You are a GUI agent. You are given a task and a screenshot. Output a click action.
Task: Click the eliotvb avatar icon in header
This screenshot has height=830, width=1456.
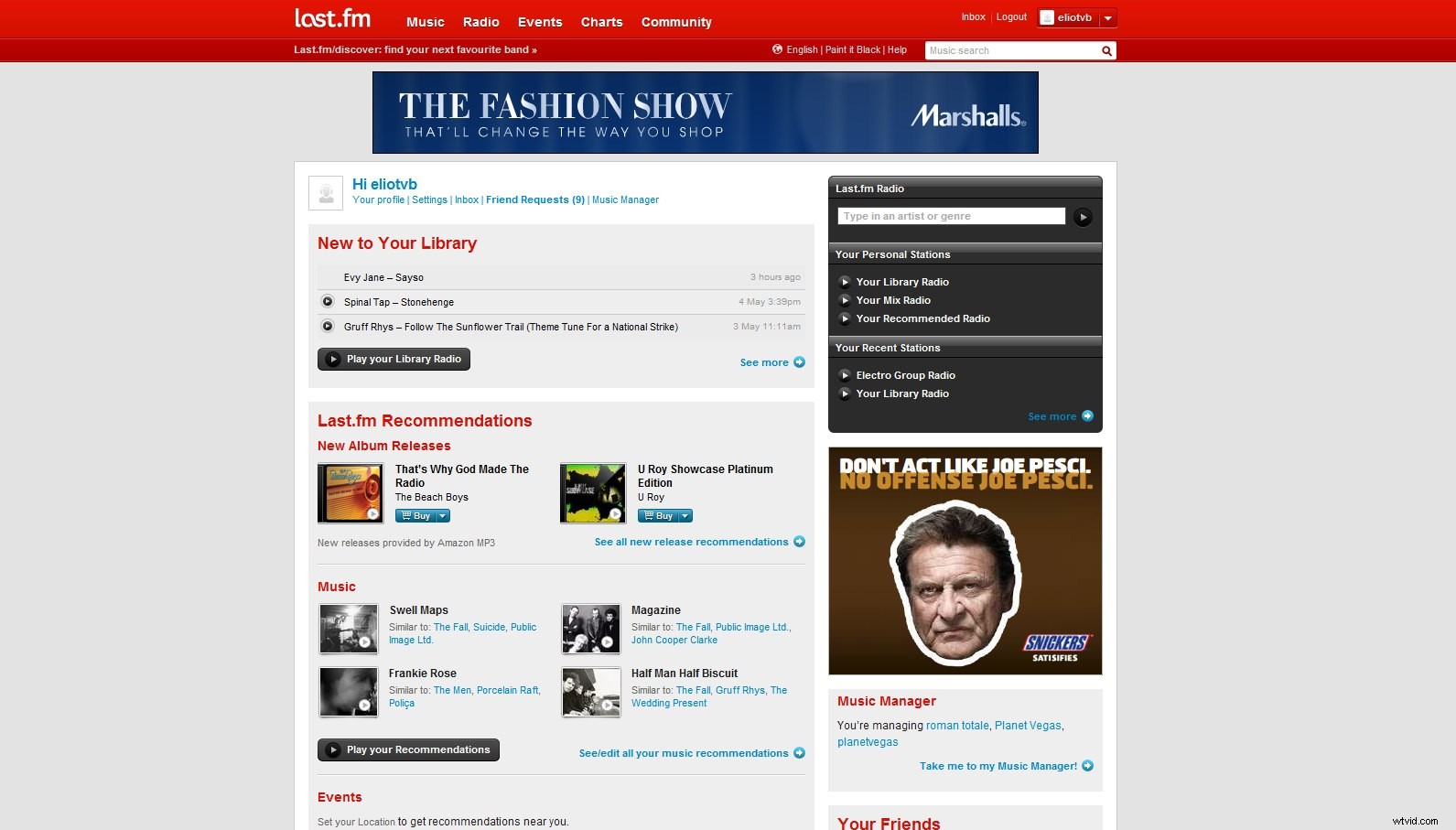(1047, 17)
